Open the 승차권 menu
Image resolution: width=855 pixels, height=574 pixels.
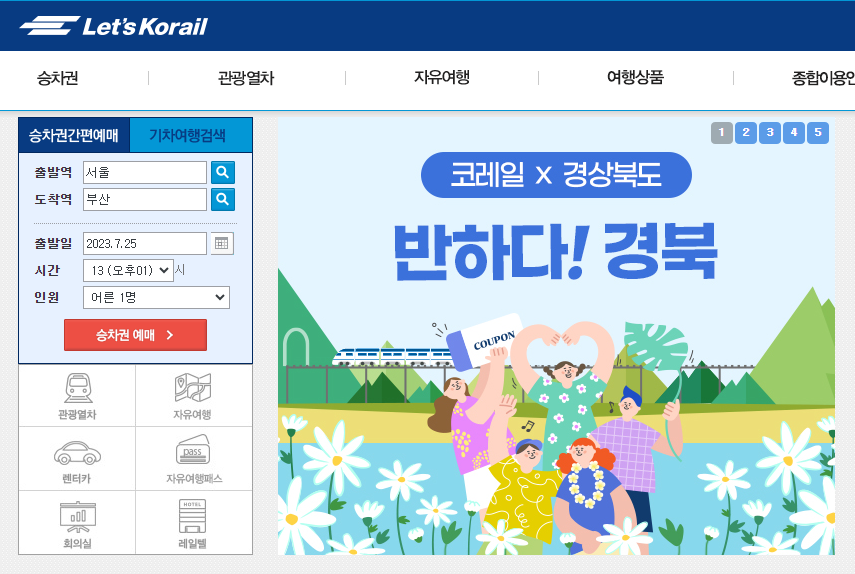pyautogui.click(x=57, y=78)
